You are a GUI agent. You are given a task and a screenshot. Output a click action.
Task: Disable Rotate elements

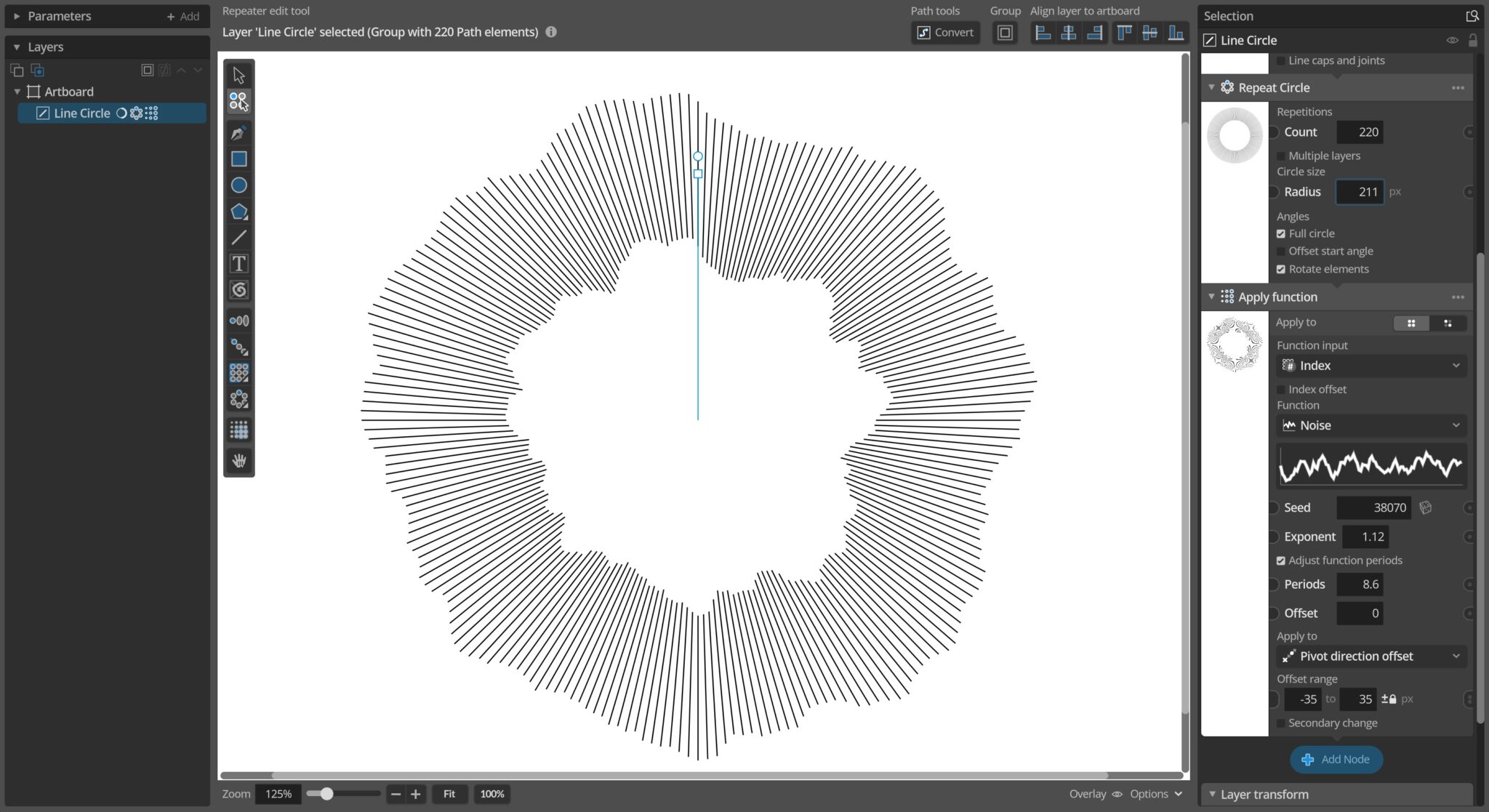coord(1283,269)
